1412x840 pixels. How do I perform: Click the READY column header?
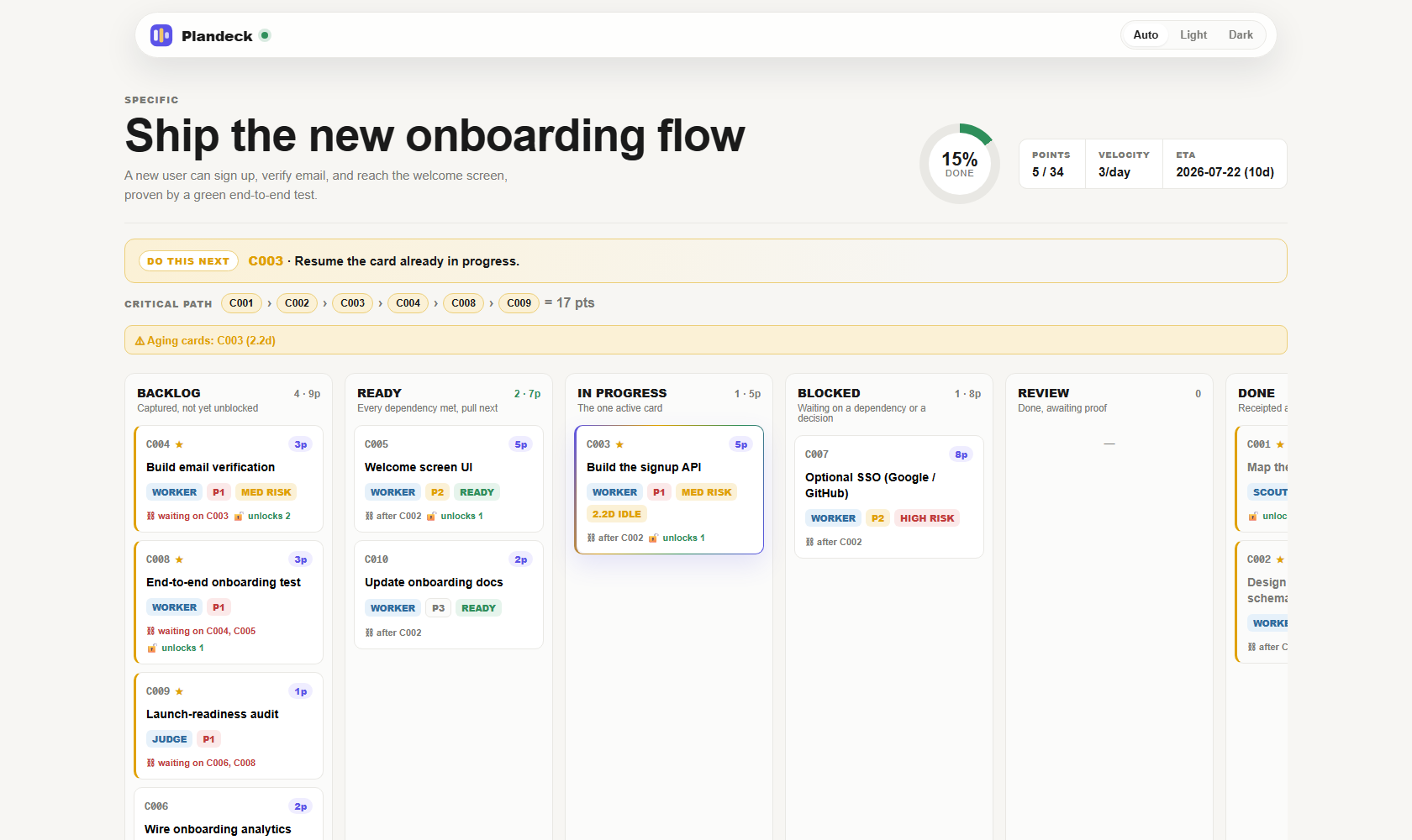coord(379,393)
